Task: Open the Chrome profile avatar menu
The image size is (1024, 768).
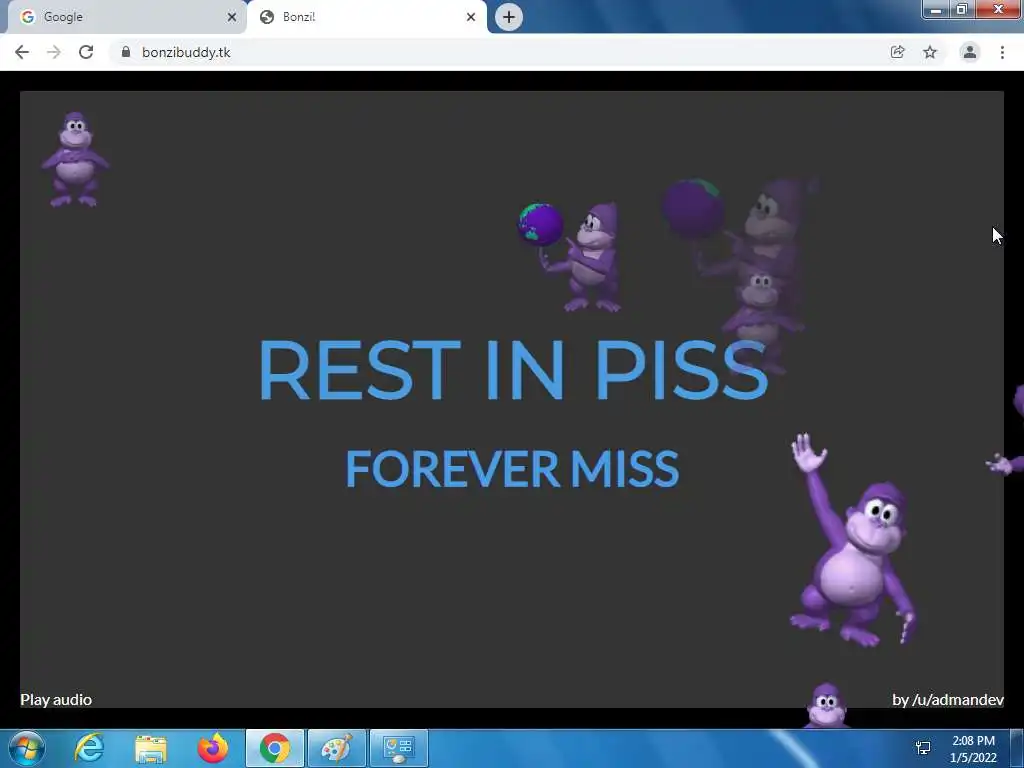Action: coord(970,52)
